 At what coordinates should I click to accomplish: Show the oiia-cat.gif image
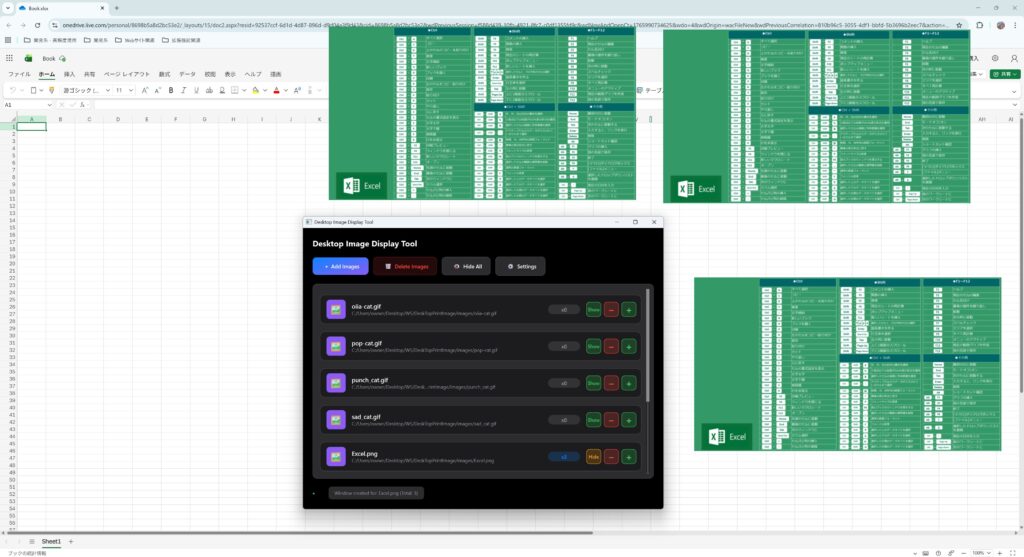coord(593,310)
